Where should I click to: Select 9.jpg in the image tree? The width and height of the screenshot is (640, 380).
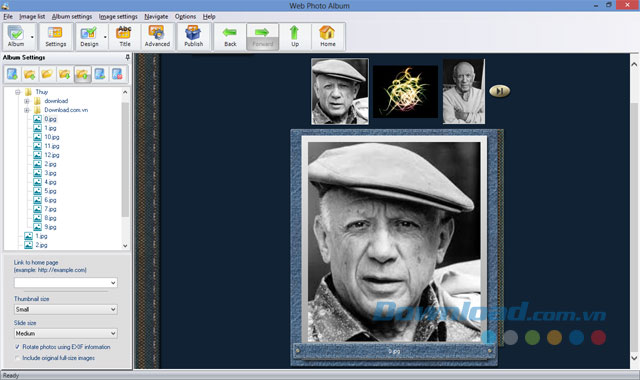[x=50, y=227]
